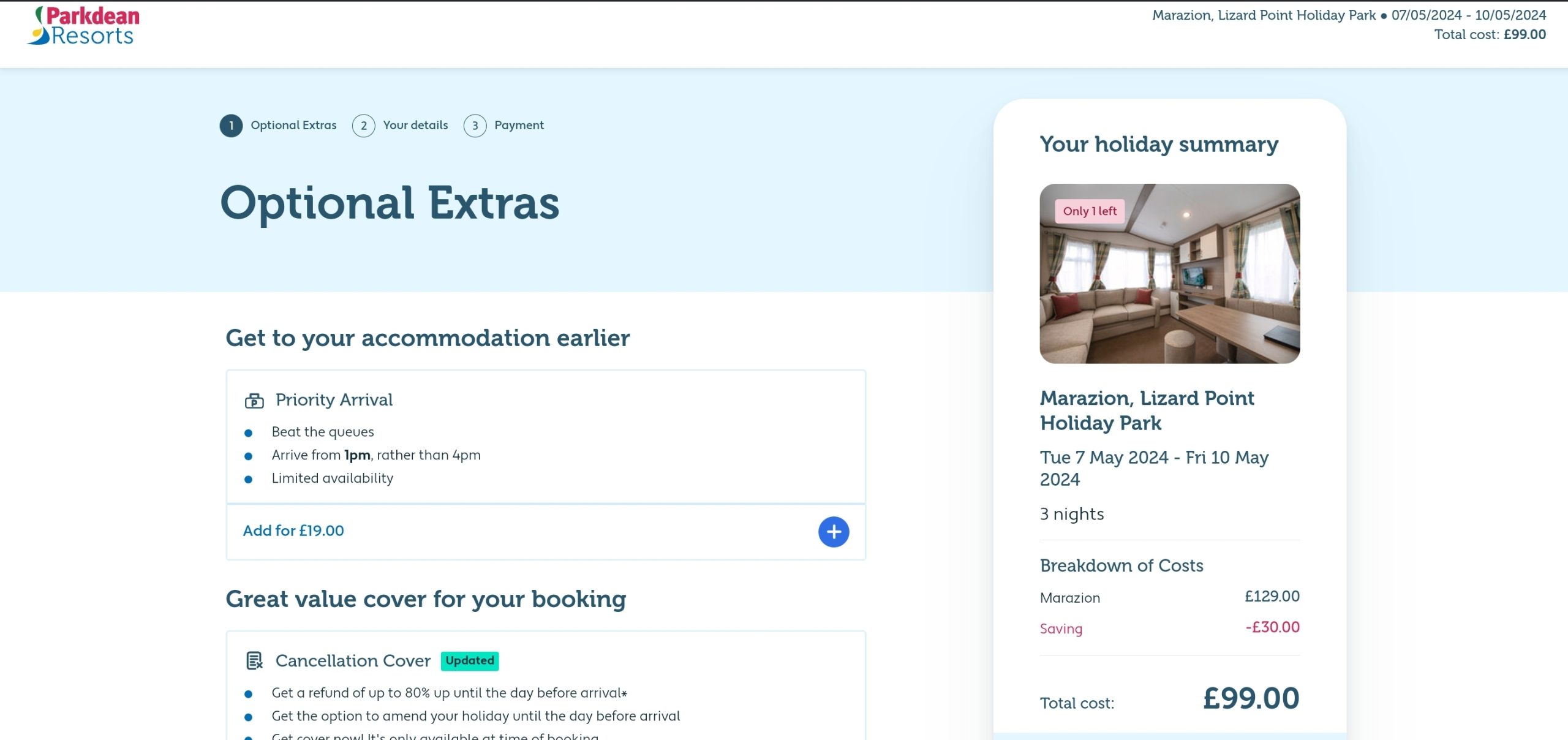Click the Cancellation Cover document icon
Image resolution: width=1568 pixels, height=740 pixels.
pos(254,660)
